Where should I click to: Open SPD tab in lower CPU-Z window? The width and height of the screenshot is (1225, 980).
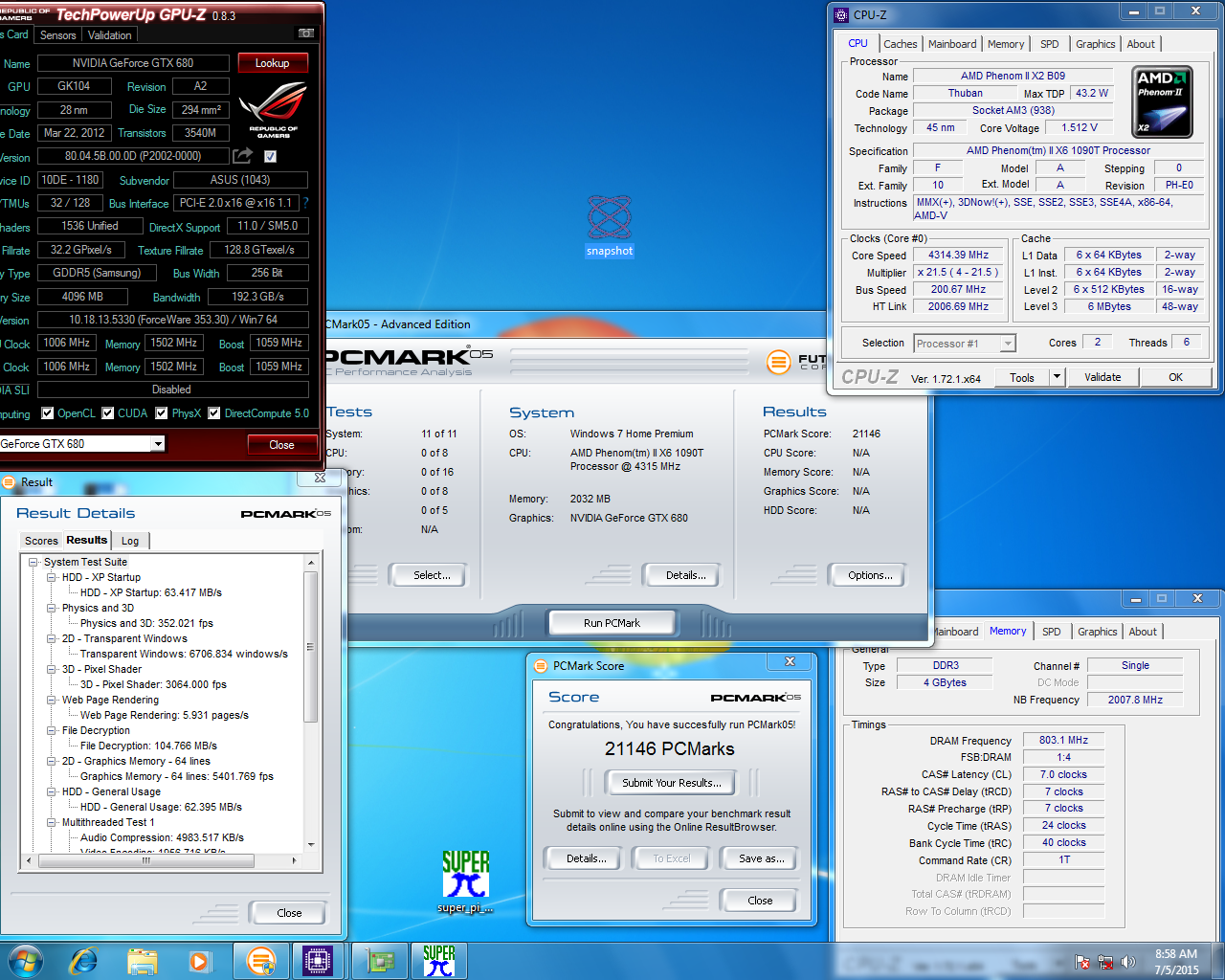pos(1052,632)
